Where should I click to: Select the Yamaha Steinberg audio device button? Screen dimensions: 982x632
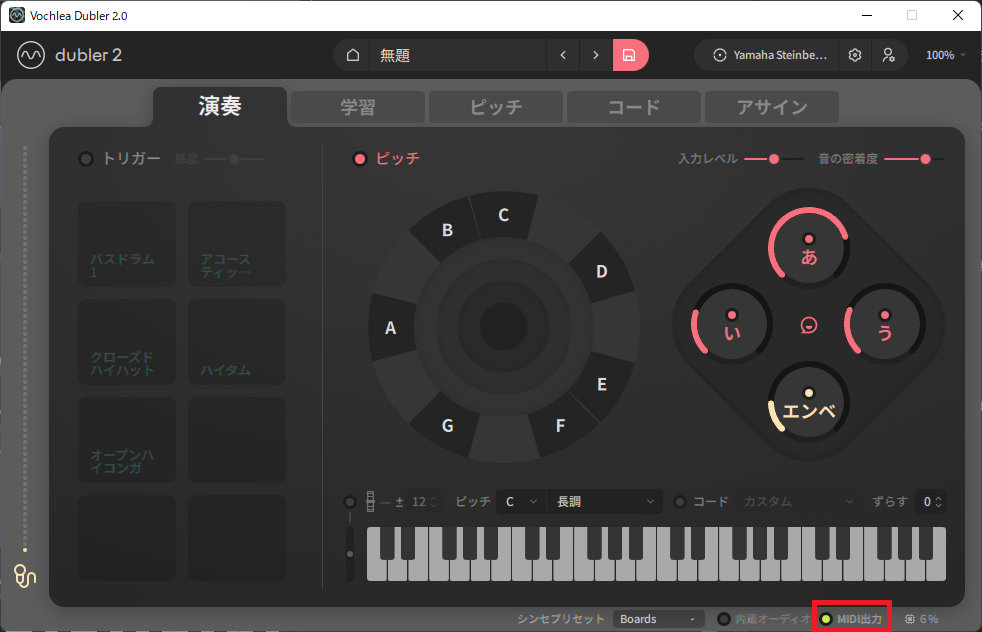(x=770, y=55)
